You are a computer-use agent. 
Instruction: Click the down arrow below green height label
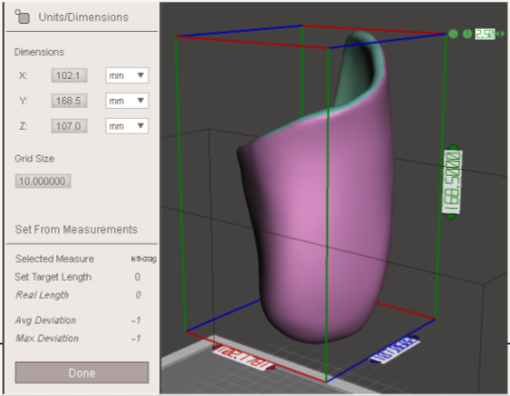click(451, 217)
